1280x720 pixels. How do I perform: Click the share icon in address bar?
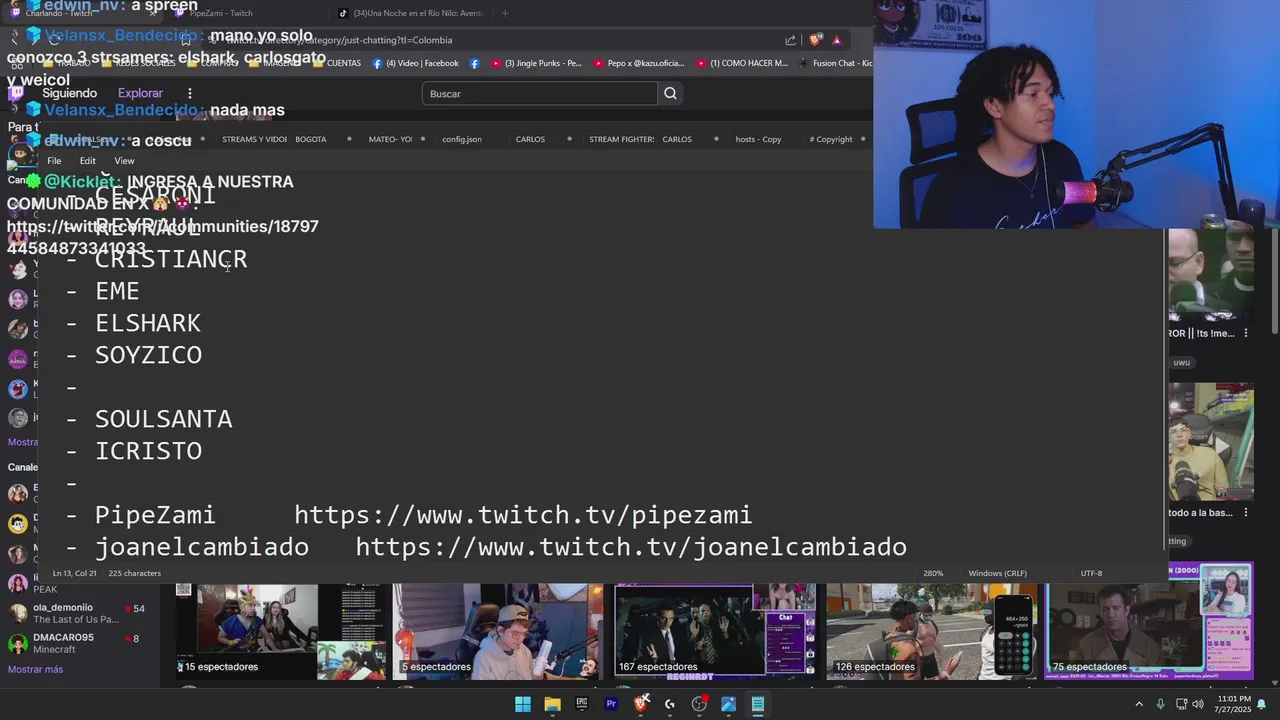(x=791, y=40)
